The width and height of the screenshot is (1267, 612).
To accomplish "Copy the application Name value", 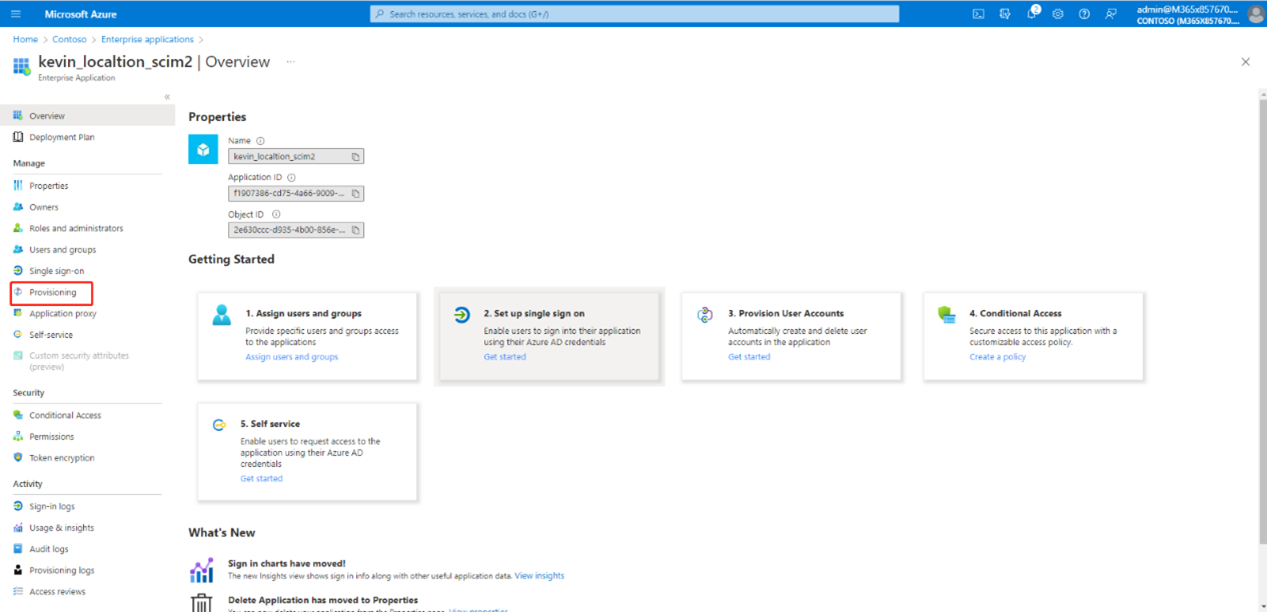I will [x=356, y=157].
